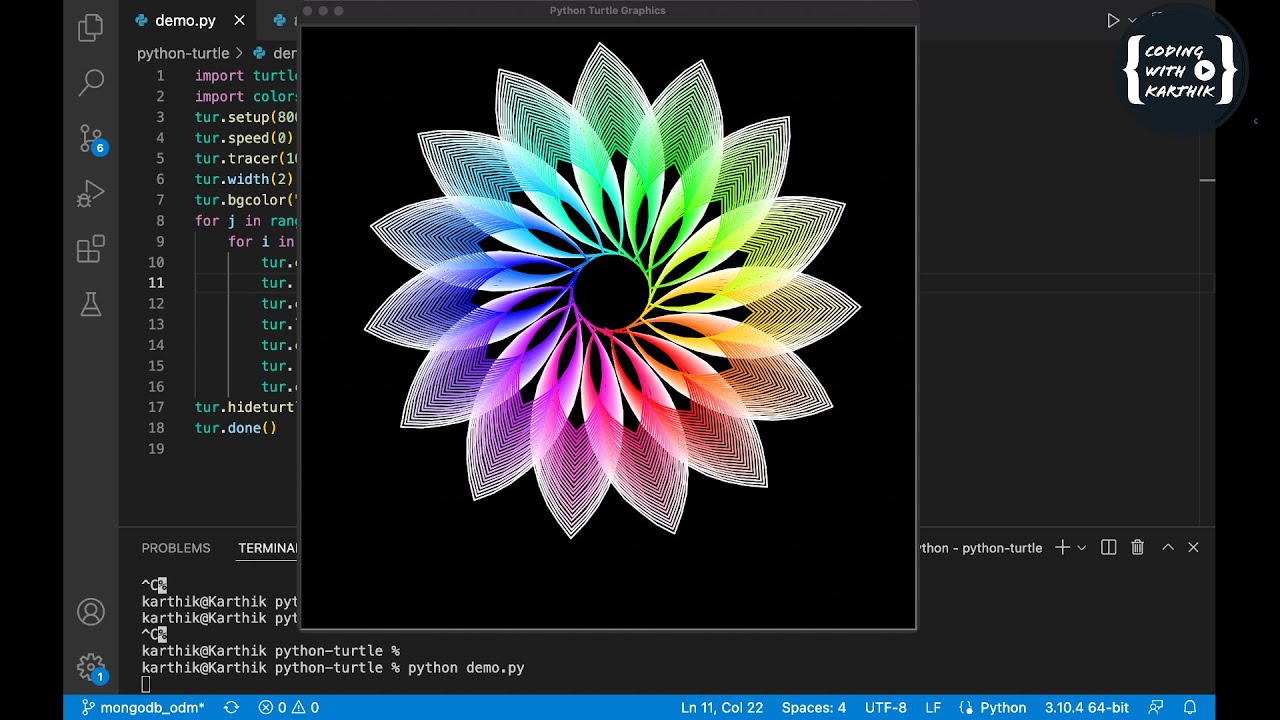Viewport: 1280px width, 720px height.
Task: Open the Testing flask icon
Action: 90,304
